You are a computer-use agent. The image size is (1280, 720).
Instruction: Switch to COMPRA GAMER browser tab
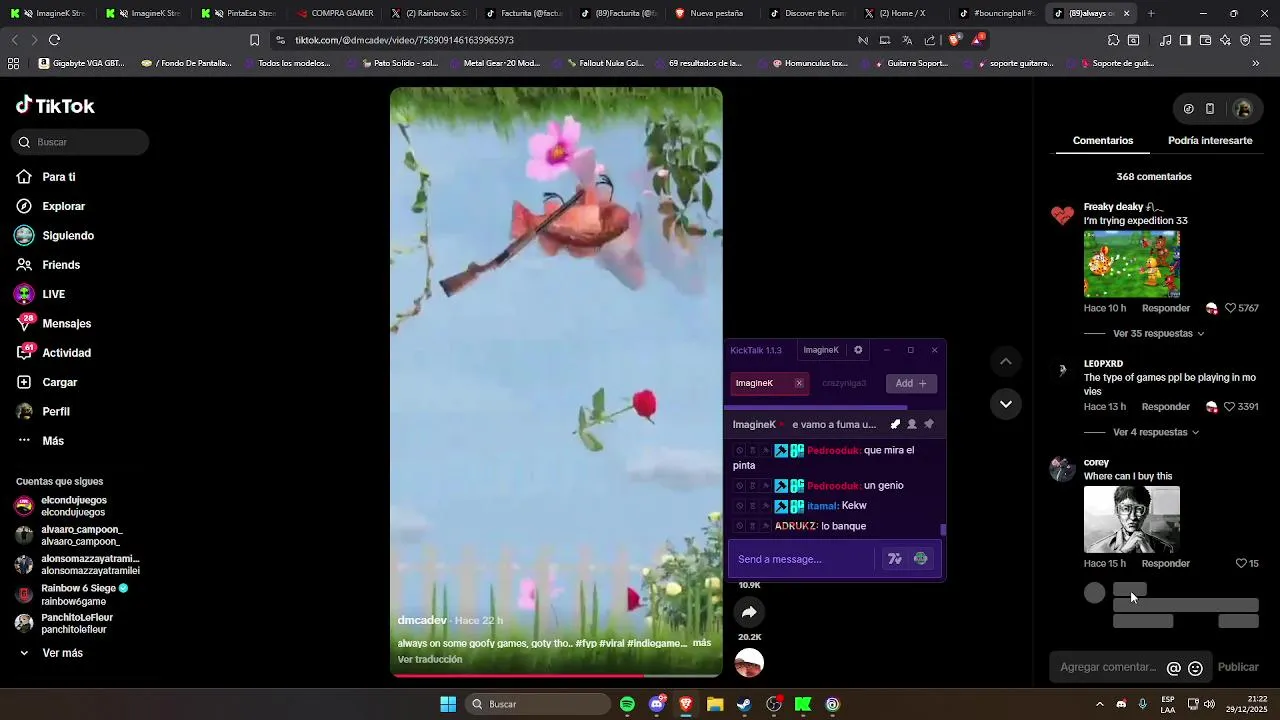coord(335,13)
